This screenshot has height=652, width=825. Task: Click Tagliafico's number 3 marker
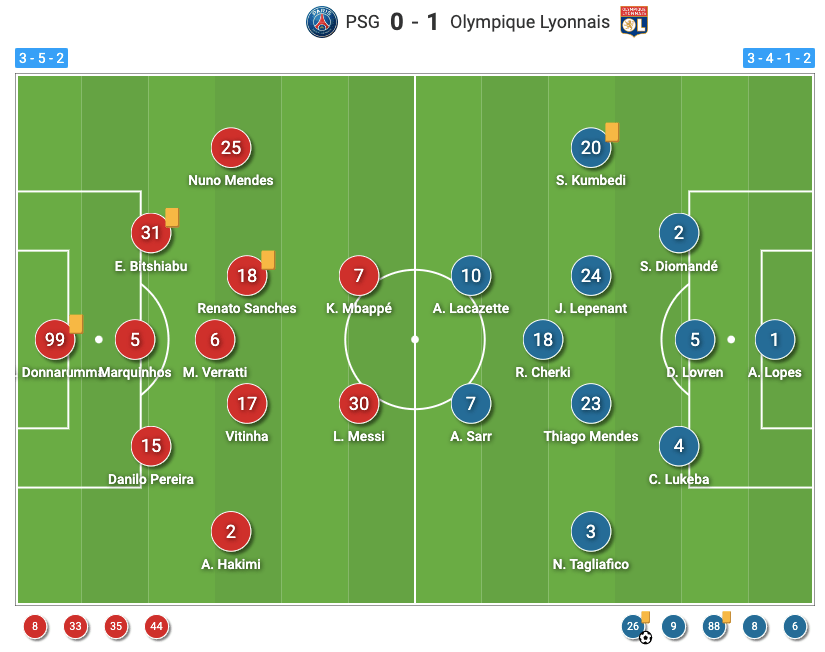pos(591,532)
